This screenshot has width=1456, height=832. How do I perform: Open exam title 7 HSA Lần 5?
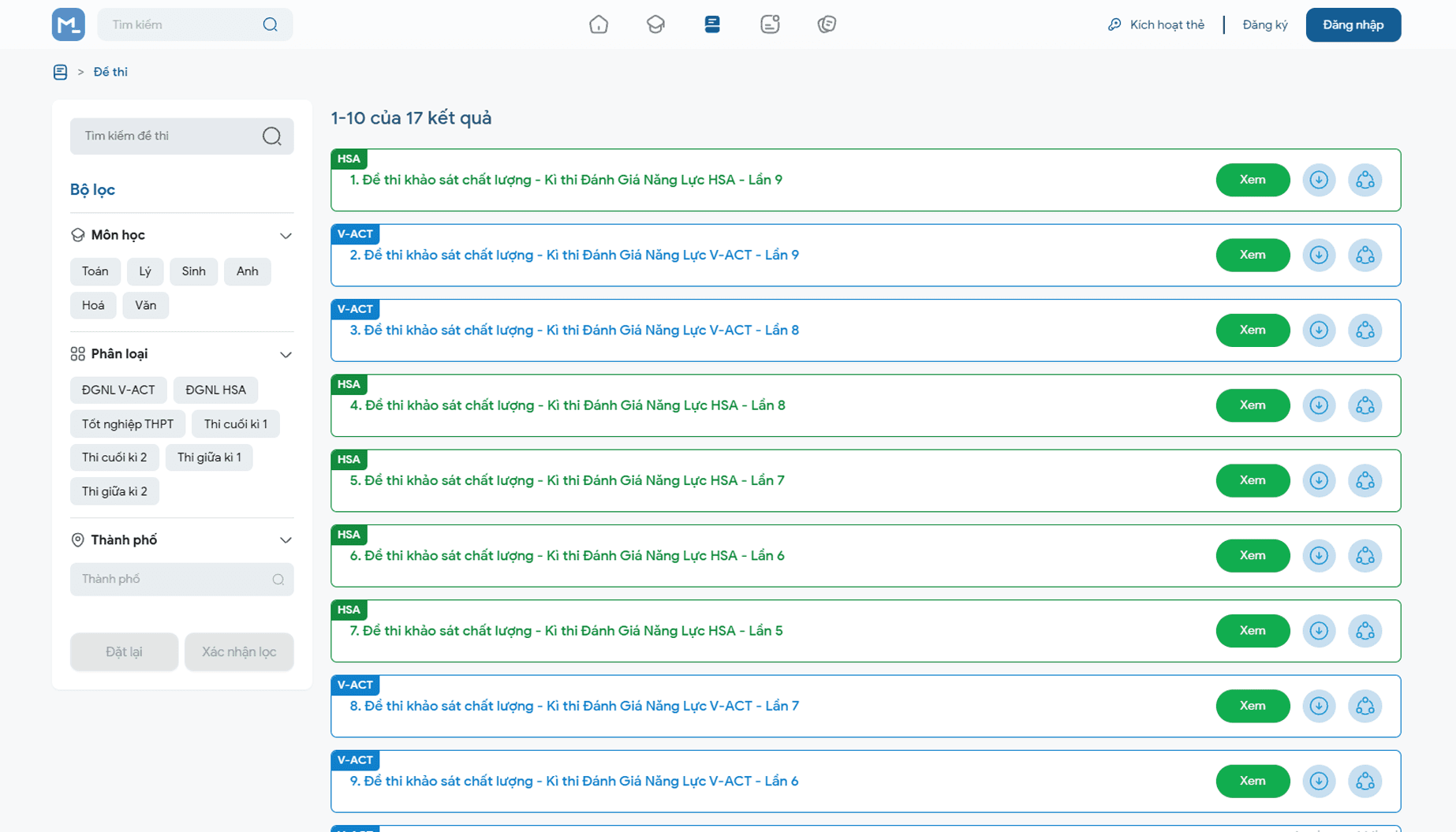pos(566,631)
